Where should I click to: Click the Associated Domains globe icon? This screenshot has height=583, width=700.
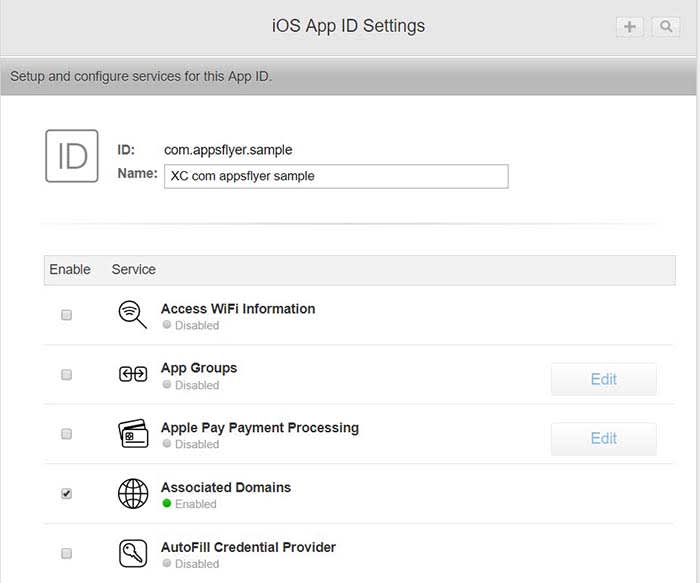point(133,494)
